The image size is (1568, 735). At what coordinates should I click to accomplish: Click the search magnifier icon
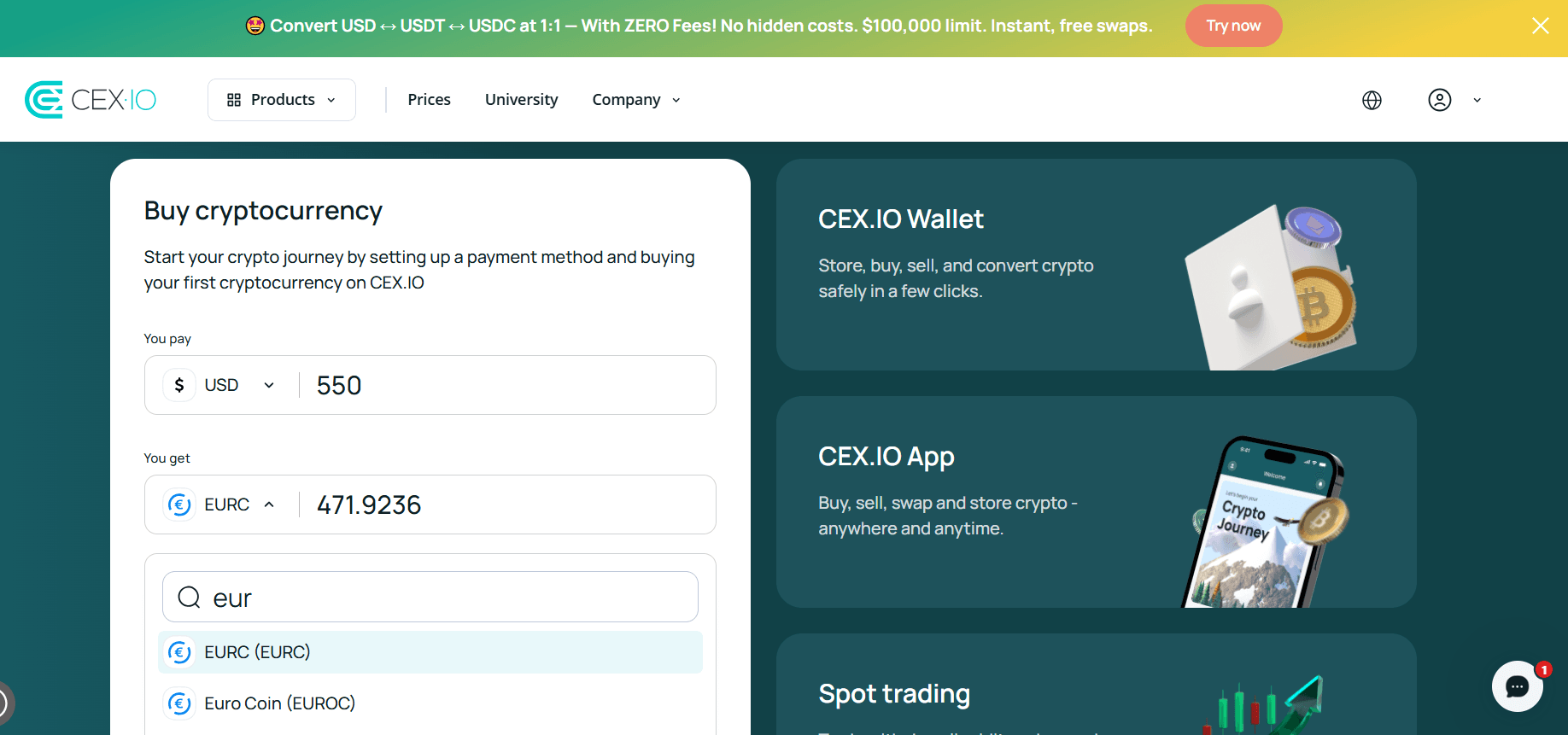click(x=189, y=598)
